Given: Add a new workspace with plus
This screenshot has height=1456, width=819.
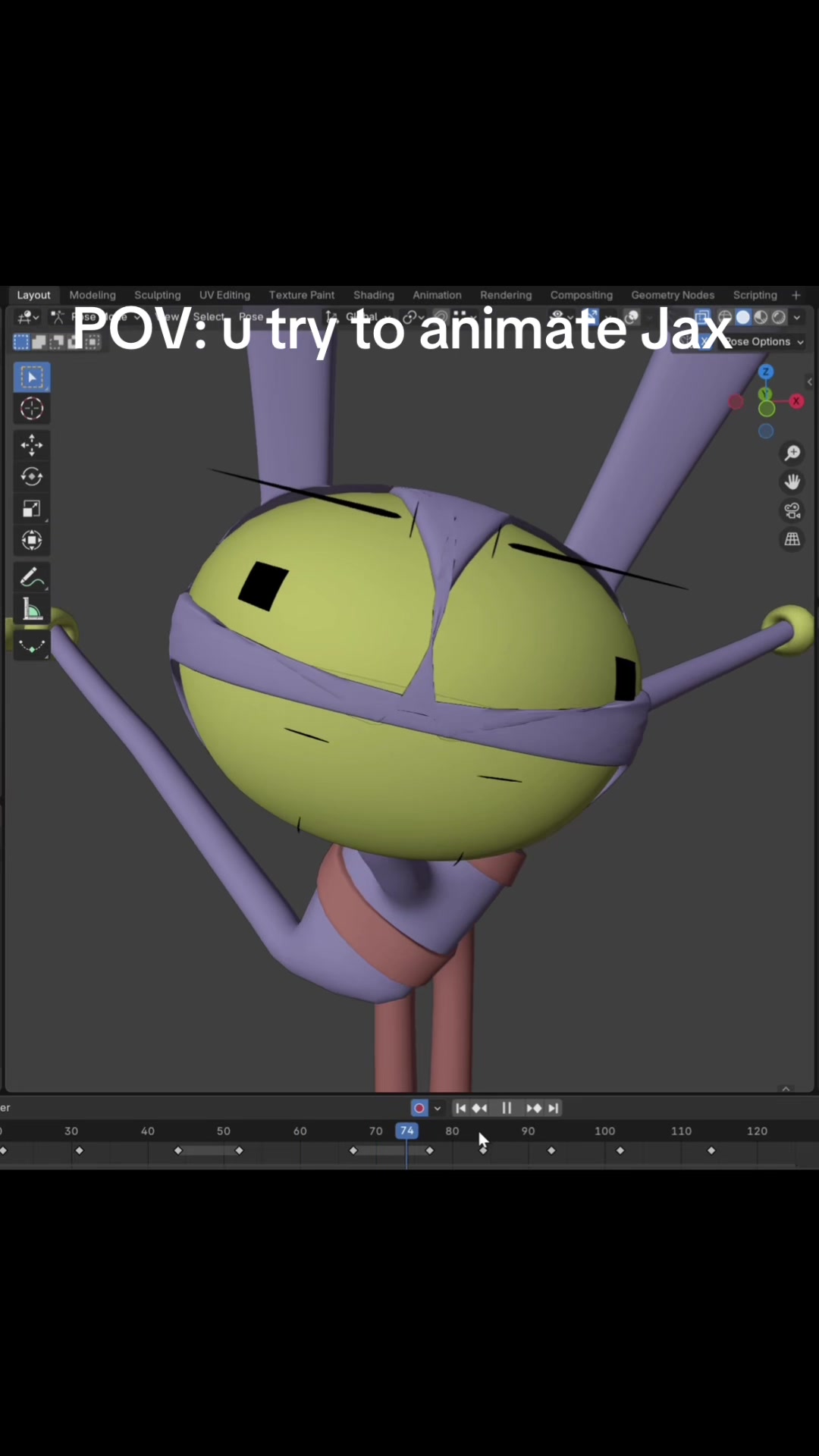Looking at the screenshot, I should pyautogui.click(x=796, y=295).
